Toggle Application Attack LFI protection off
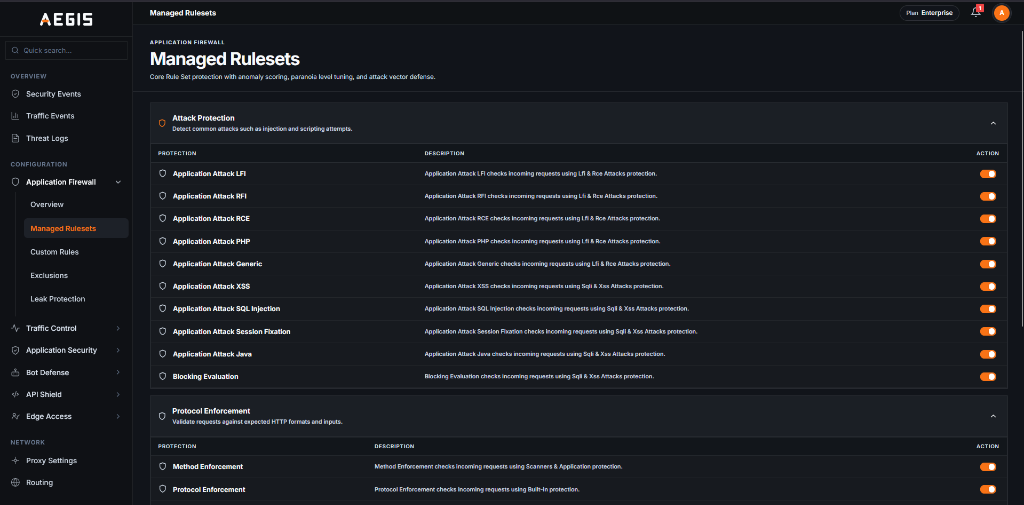1024x505 pixels. click(x=987, y=174)
